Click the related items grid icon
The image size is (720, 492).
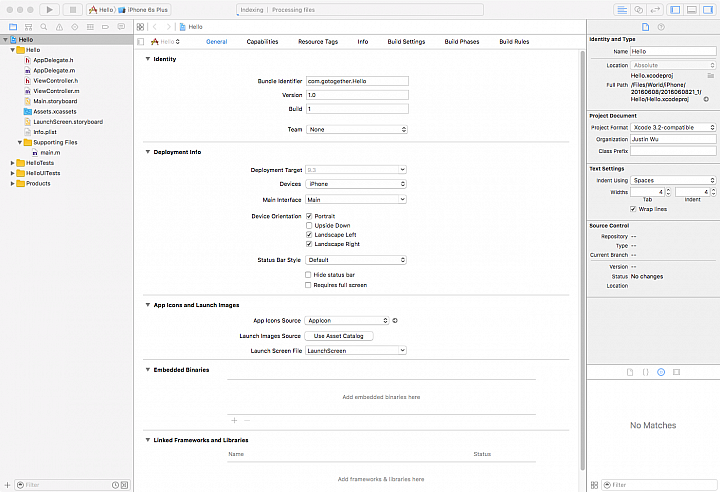[x=141, y=27]
